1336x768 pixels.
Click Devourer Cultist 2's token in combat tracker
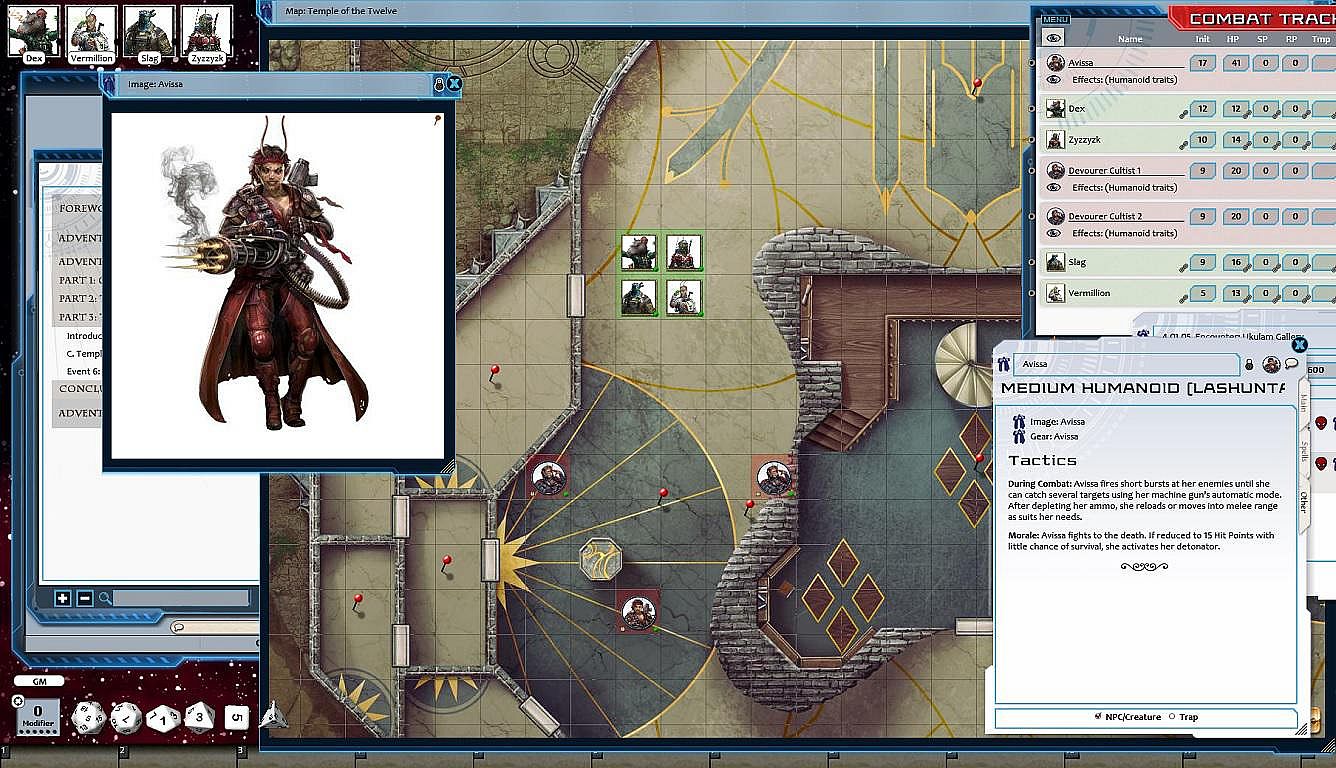(1055, 216)
